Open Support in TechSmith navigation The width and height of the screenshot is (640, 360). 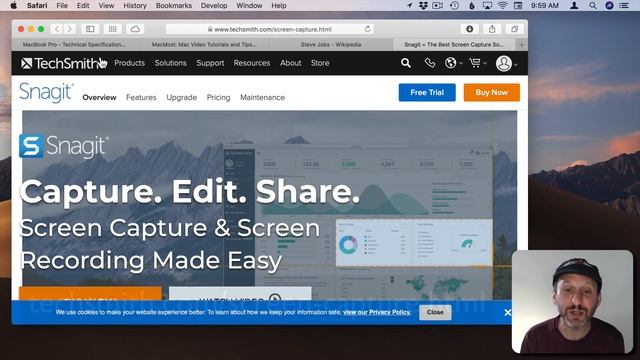[210, 63]
